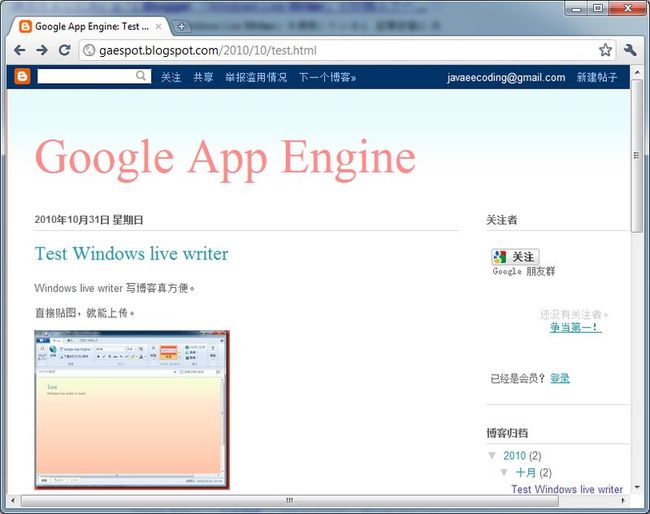650x514 pixels.
Task: Click the horizontal scrollbar thumb
Action: (x=289, y=500)
